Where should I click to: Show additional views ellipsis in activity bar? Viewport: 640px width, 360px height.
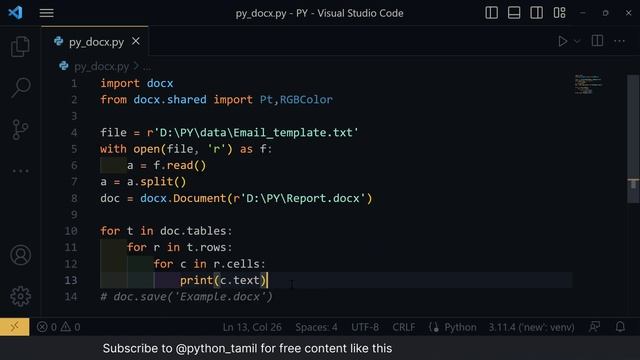[20, 171]
